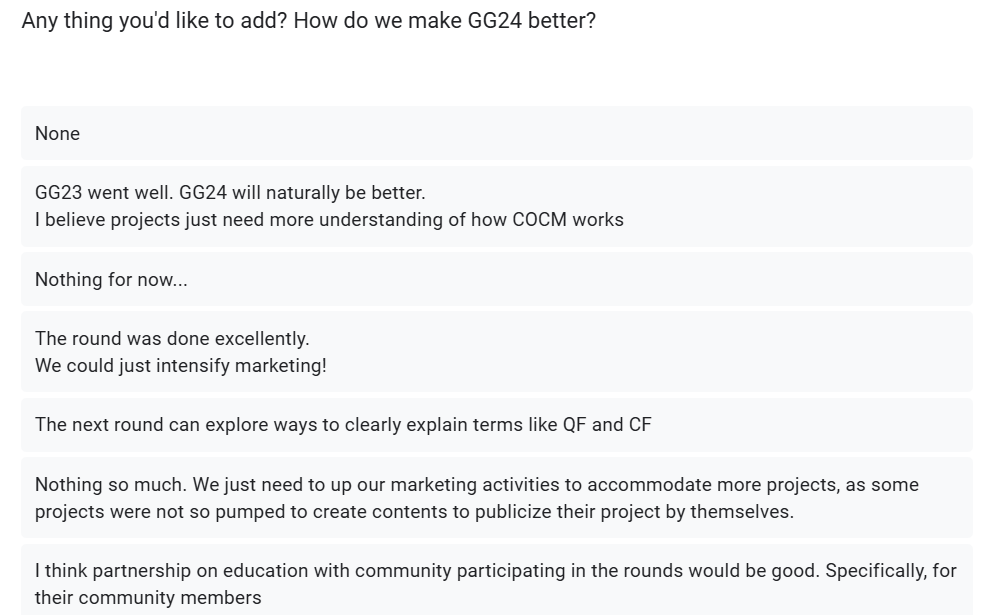
Task: Click the partnership on education response
Action: 496,571
